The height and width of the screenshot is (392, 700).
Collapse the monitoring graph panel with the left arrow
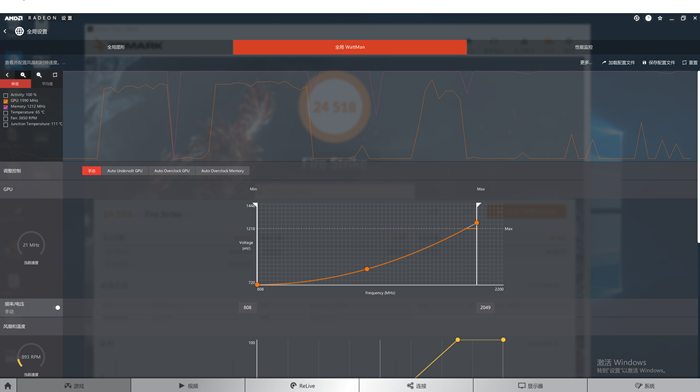[7, 75]
